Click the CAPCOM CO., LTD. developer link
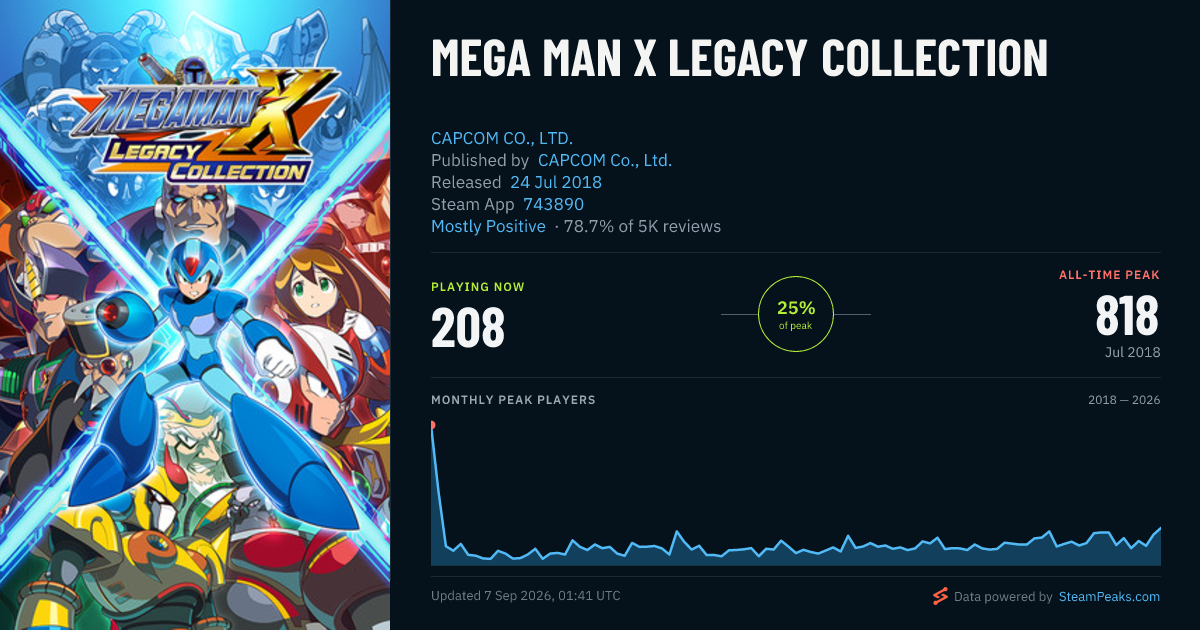Screen dimensions: 1200x630 point(502,138)
